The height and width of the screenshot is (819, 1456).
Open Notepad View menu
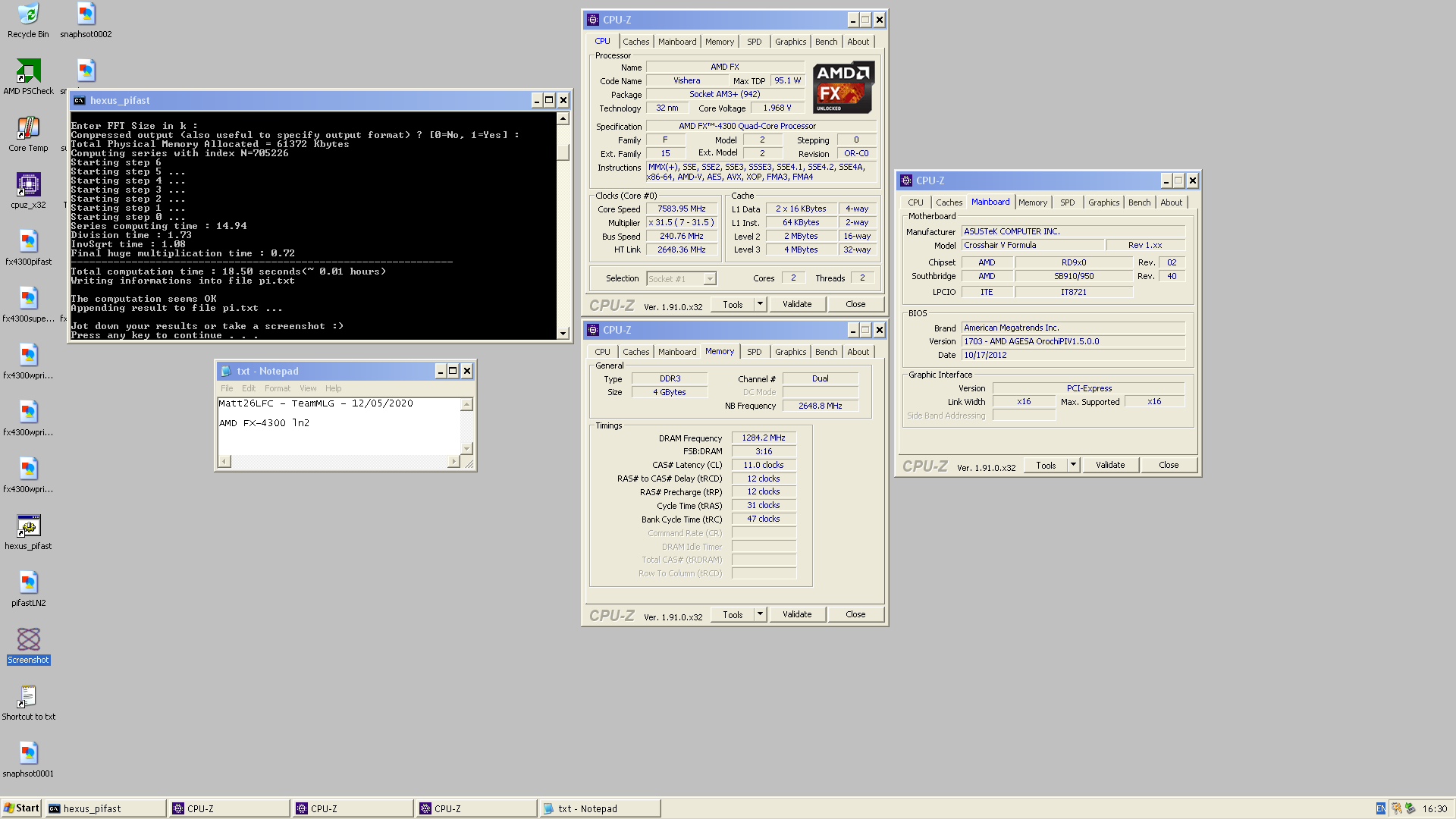308,388
